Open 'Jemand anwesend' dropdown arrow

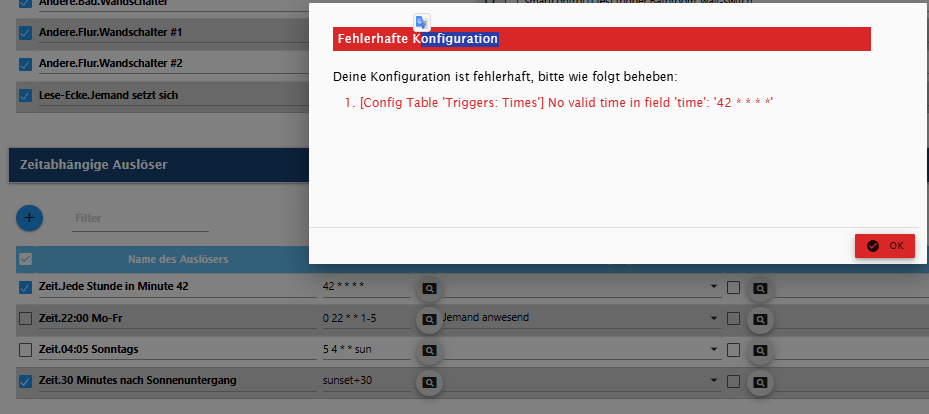pos(714,319)
